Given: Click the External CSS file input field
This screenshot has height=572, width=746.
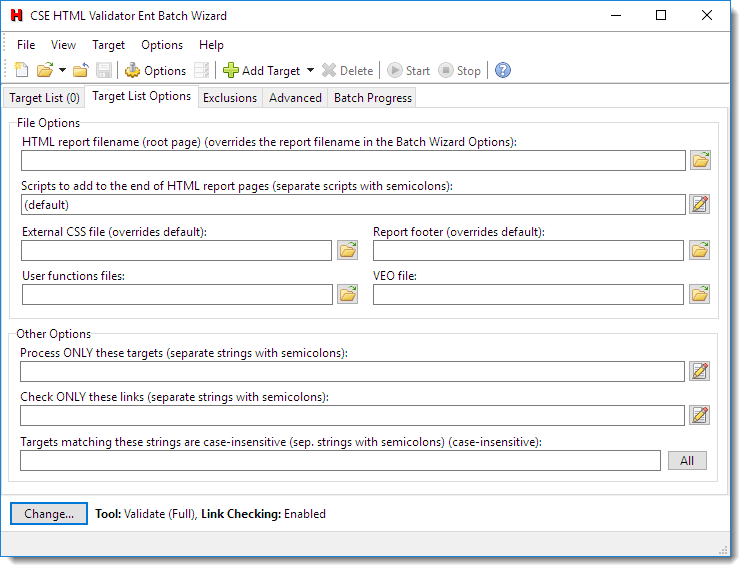Looking at the screenshot, I should click(177, 250).
